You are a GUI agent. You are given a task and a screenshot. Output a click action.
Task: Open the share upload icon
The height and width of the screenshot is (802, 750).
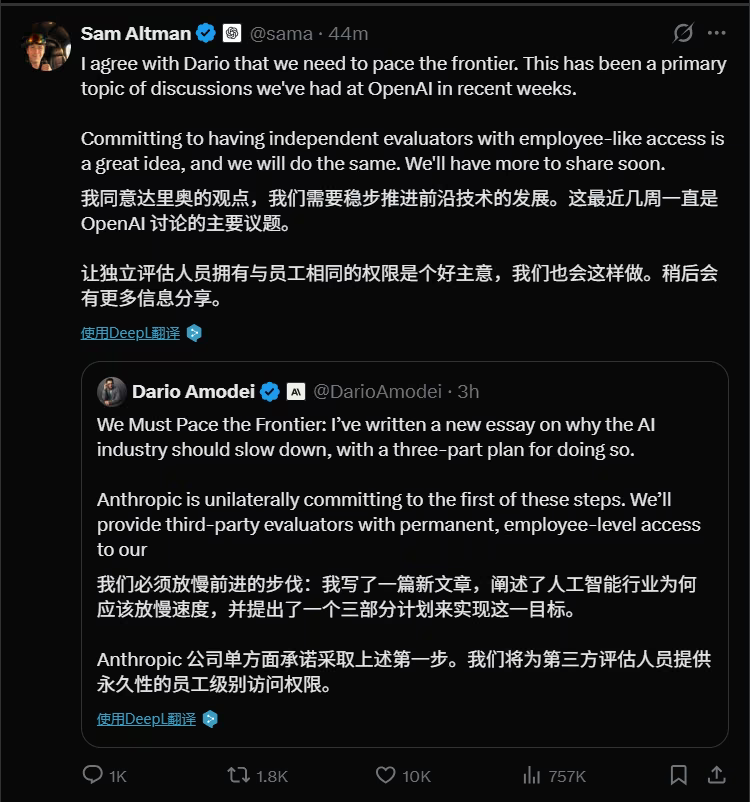click(717, 775)
